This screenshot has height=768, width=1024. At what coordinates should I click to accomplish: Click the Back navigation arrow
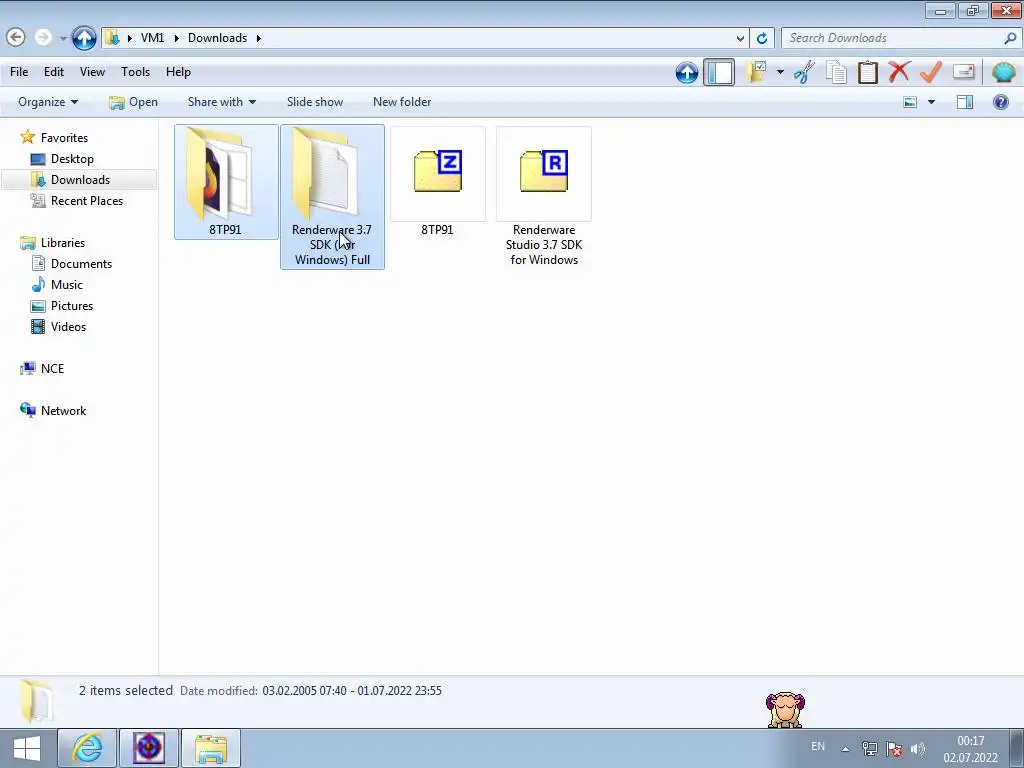tap(16, 37)
